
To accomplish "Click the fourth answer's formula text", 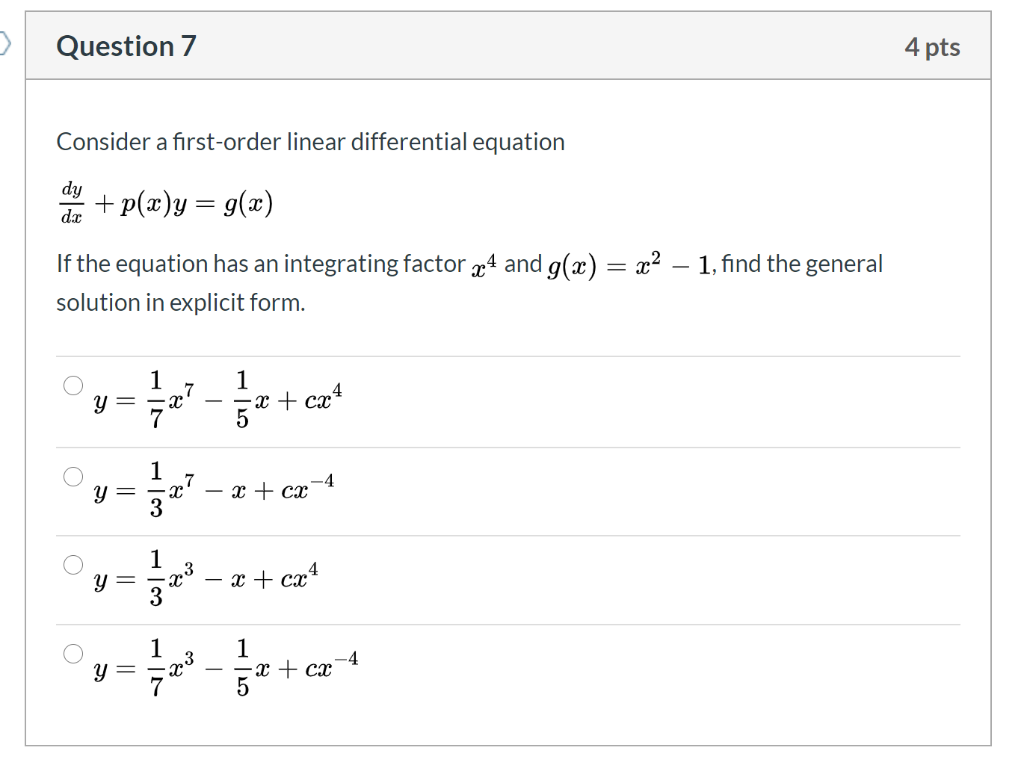I will tap(222, 664).
